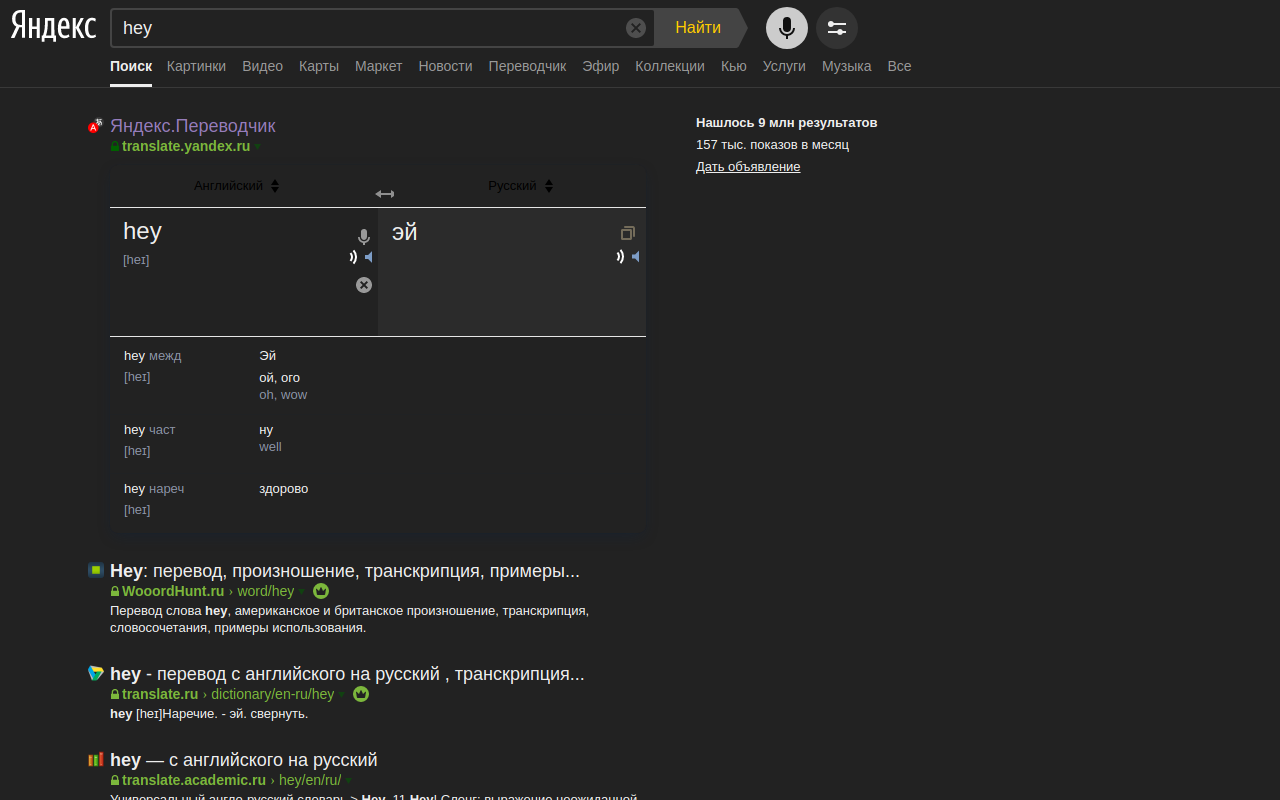The width and height of the screenshot is (1280, 800).
Task: Expand the arrow after word/hey
Action: [x=301, y=592]
